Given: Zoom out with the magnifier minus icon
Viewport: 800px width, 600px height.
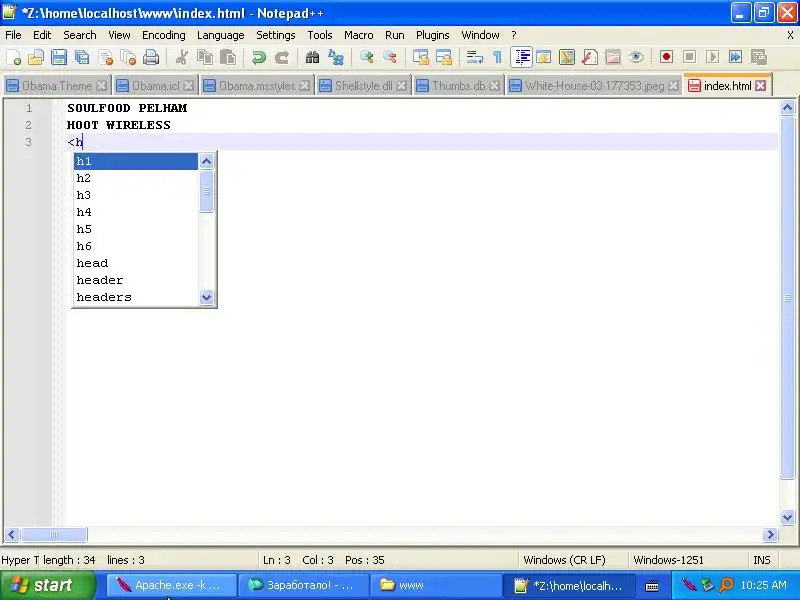Looking at the screenshot, I should (x=389, y=57).
